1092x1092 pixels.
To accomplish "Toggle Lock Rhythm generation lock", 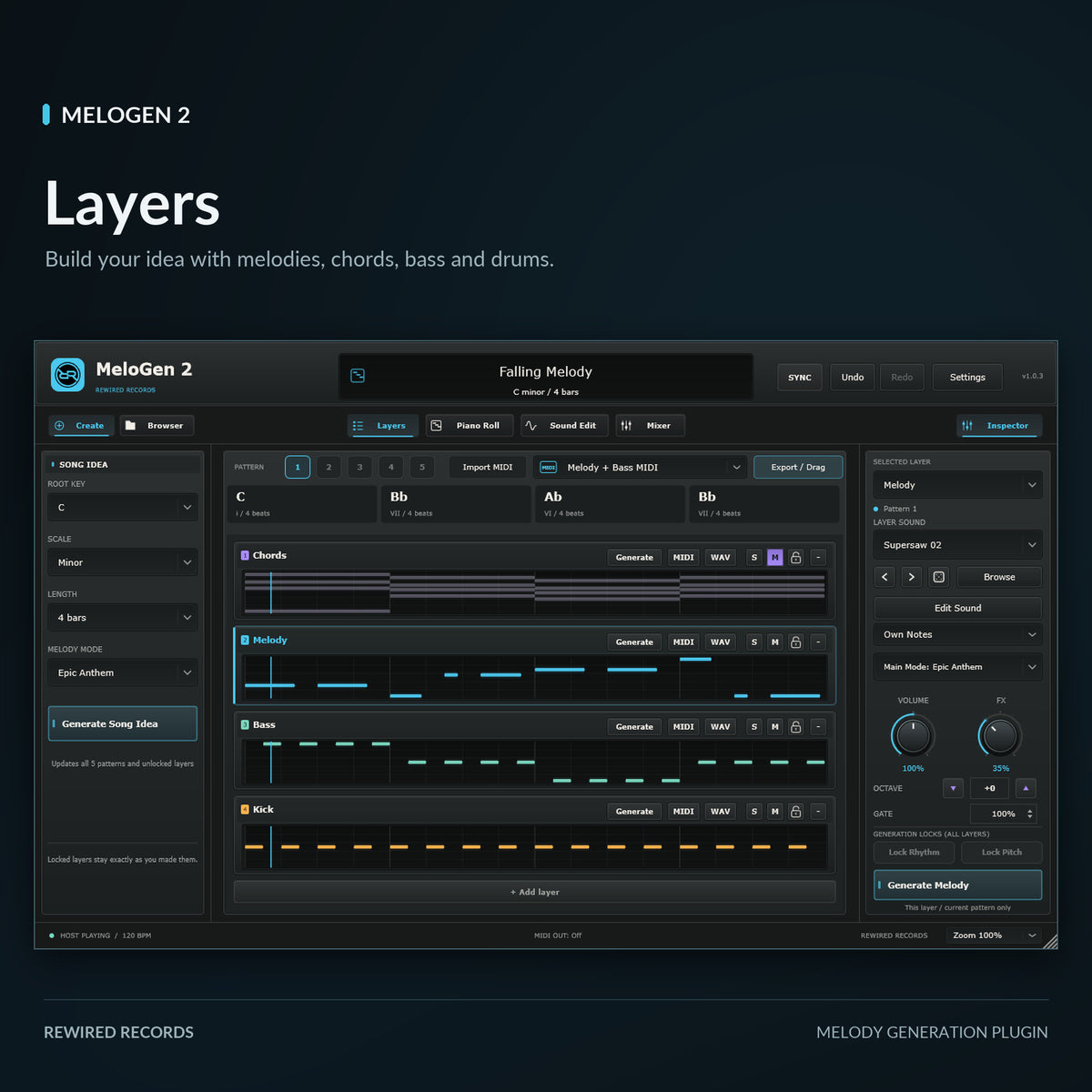I will (x=914, y=853).
